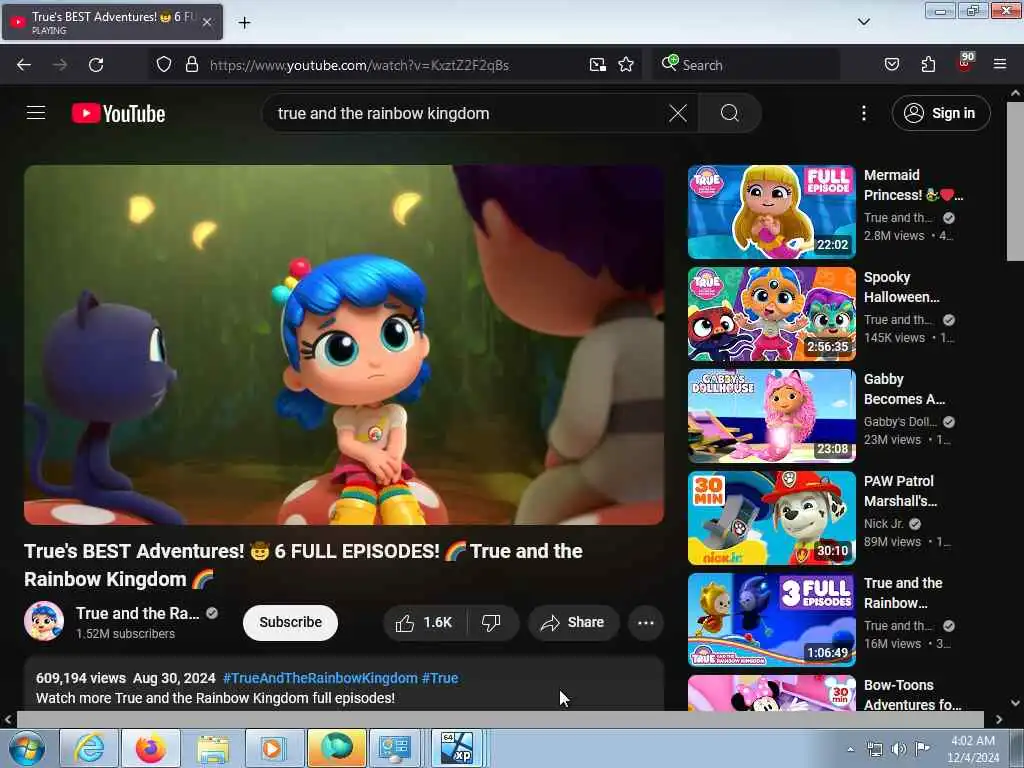The image size is (1024, 768).
Task: Open YouTube settings three-dot menu
Action: click(863, 114)
